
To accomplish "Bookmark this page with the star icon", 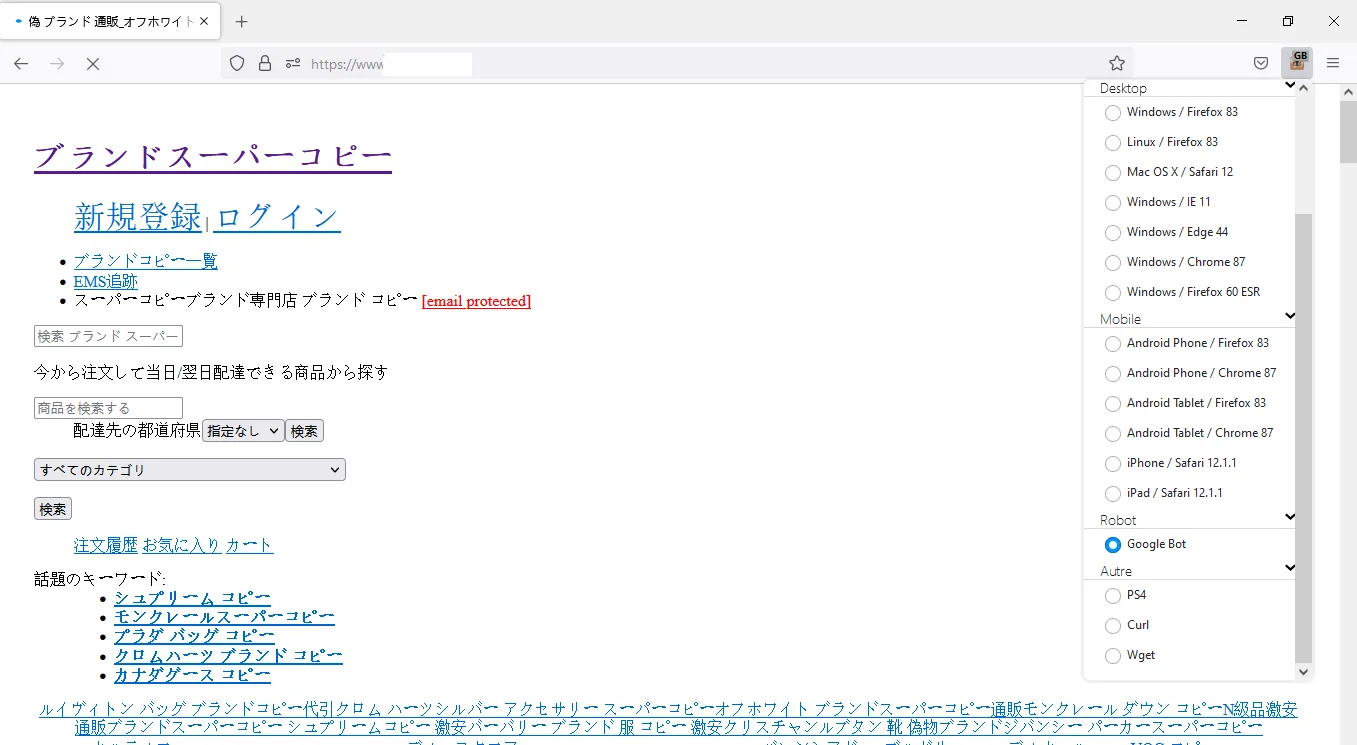I will [1117, 63].
